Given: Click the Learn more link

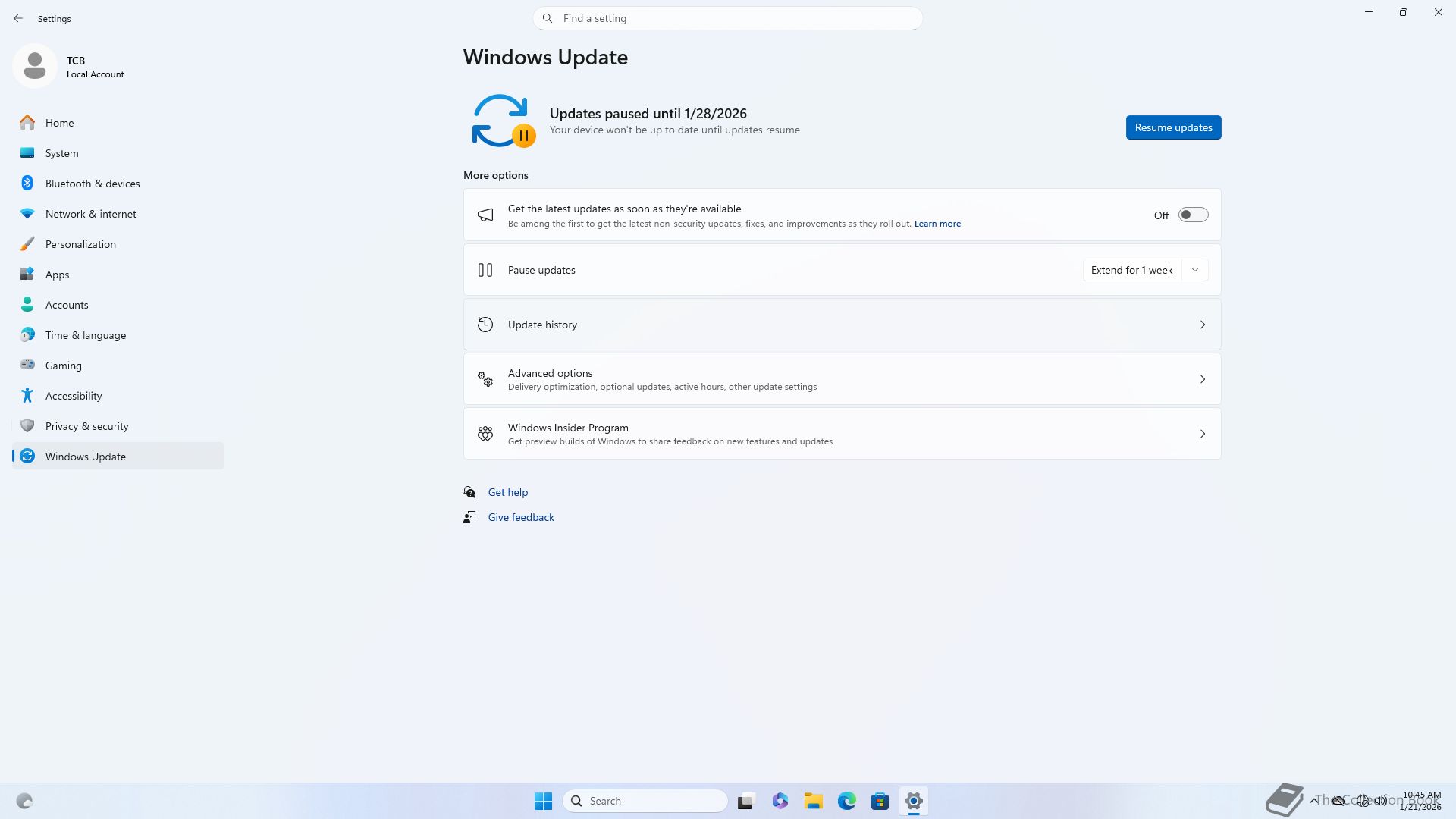Looking at the screenshot, I should click(x=937, y=224).
